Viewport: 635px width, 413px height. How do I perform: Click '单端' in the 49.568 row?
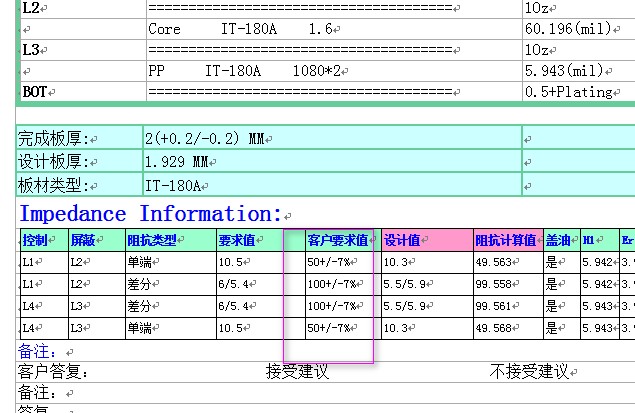(x=140, y=328)
